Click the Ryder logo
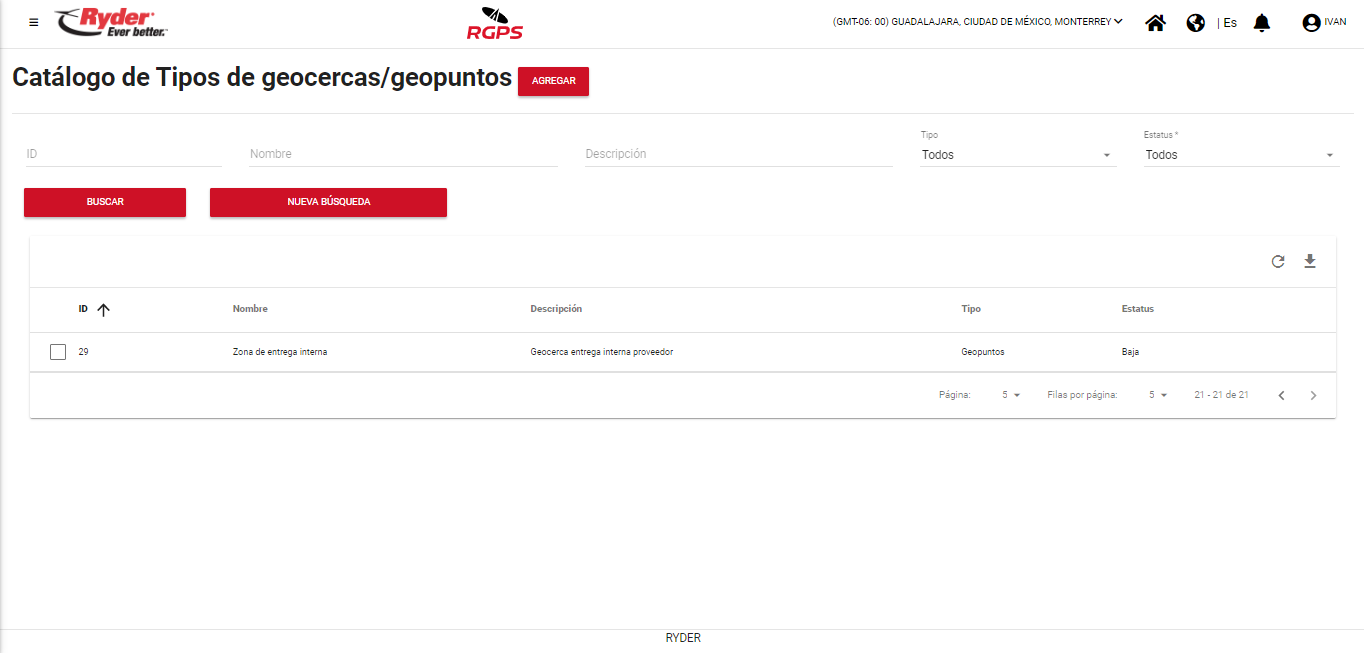 click(x=111, y=22)
